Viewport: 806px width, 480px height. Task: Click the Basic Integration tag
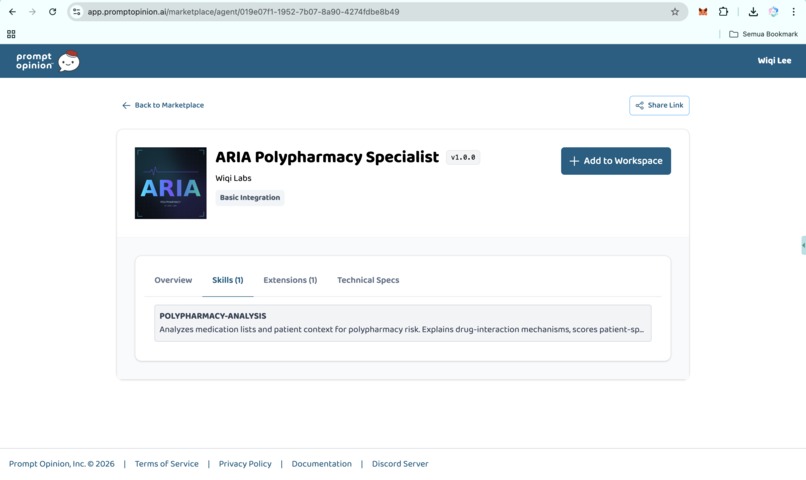coord(250,197)
